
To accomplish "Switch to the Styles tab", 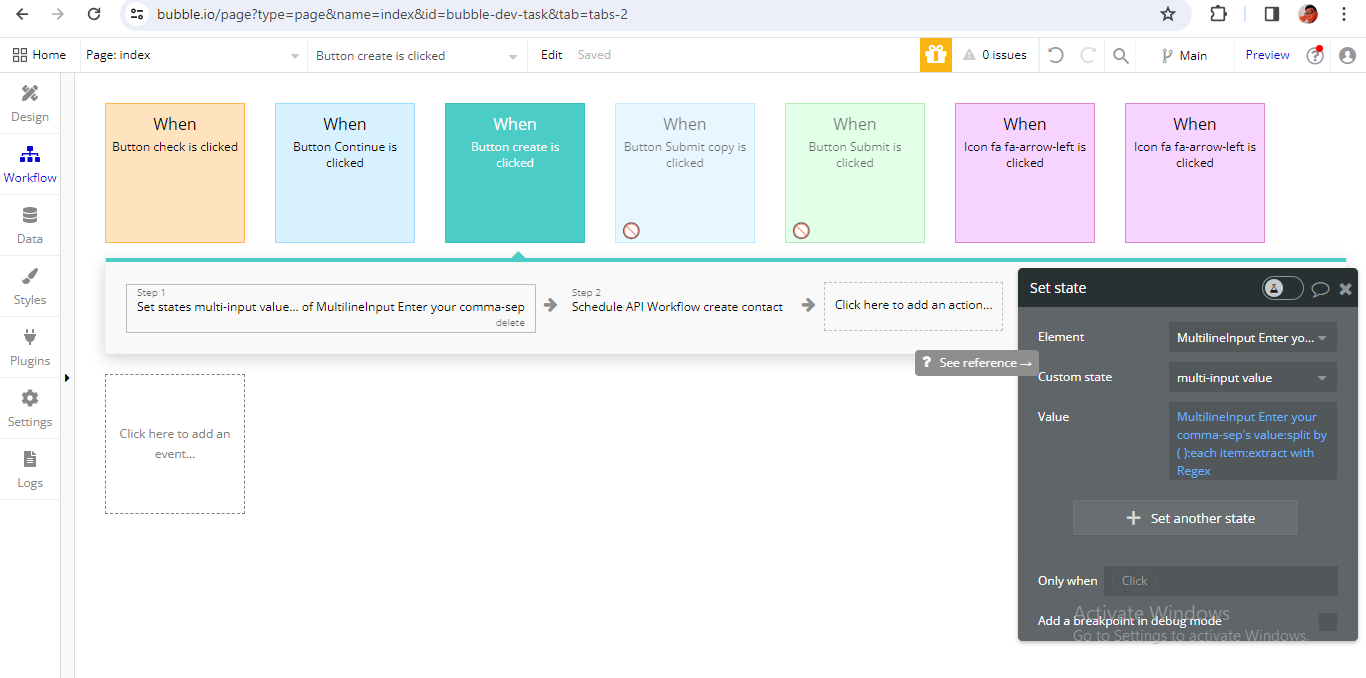I will (30, 287).
